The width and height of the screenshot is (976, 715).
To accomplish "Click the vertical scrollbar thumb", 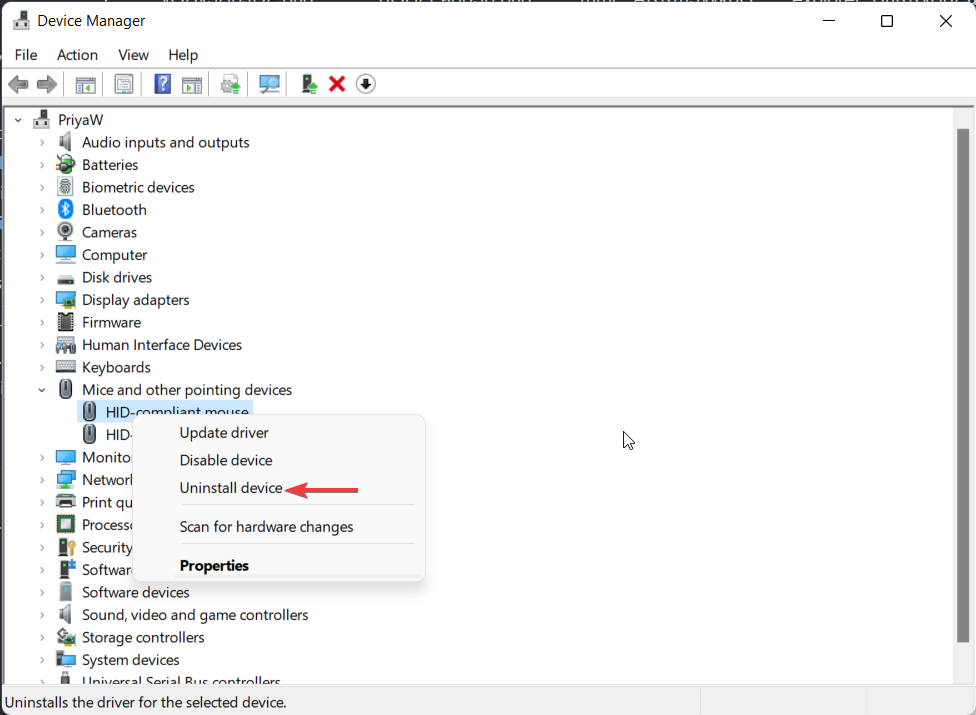I will pos(963,386).
